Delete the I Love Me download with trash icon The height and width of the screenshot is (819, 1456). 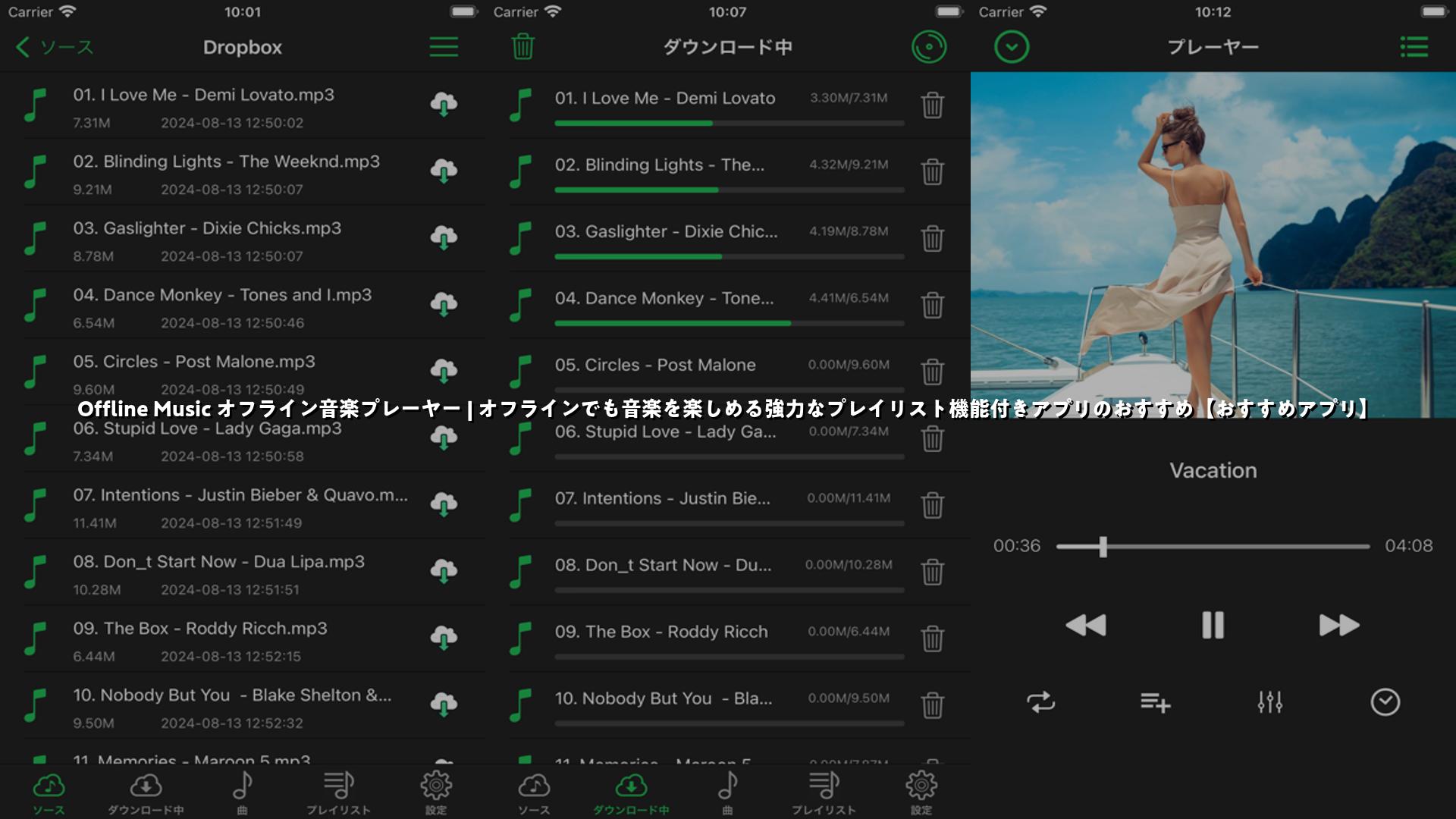[932, 105]
